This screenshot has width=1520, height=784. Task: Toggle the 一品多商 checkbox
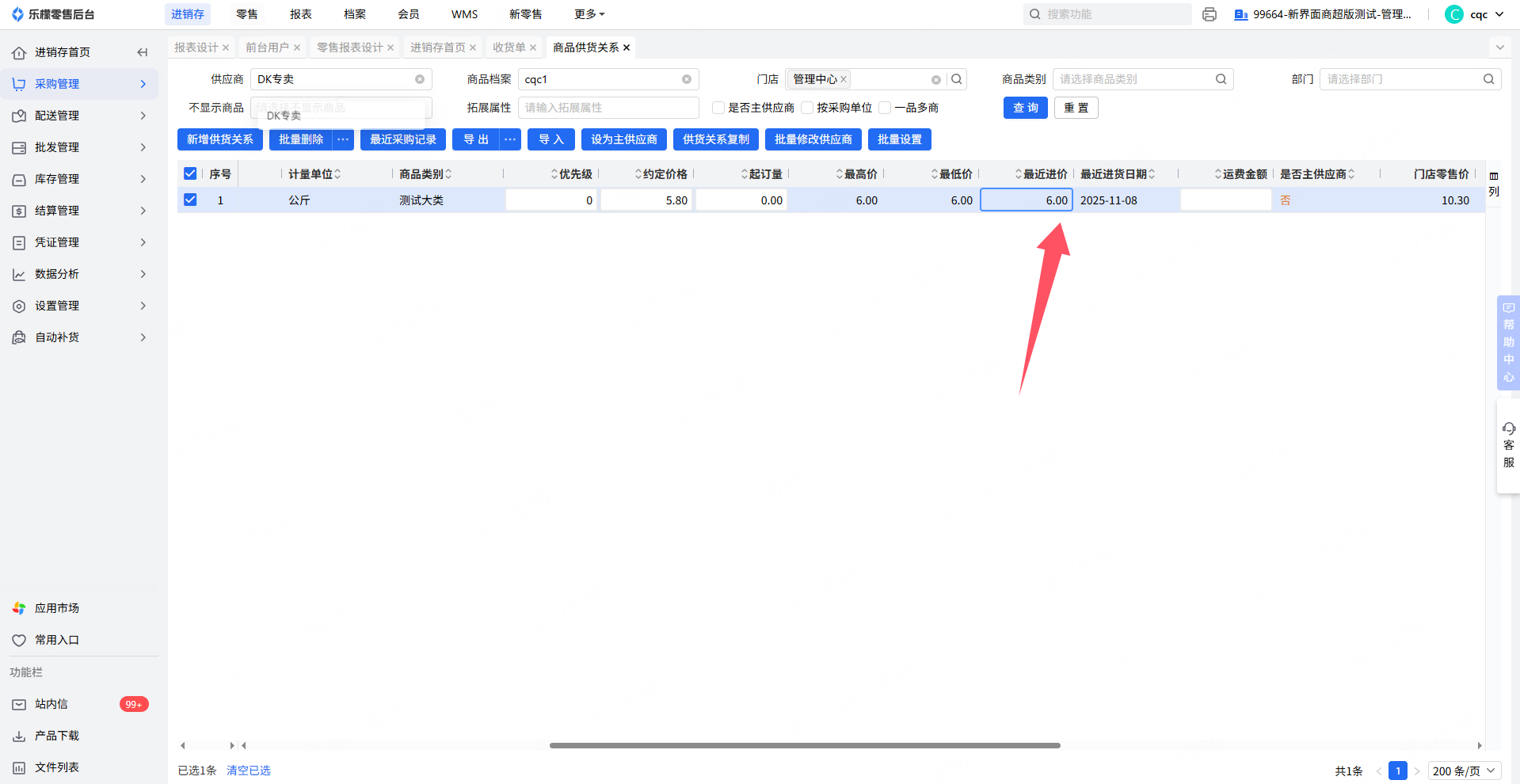point(885,108)
